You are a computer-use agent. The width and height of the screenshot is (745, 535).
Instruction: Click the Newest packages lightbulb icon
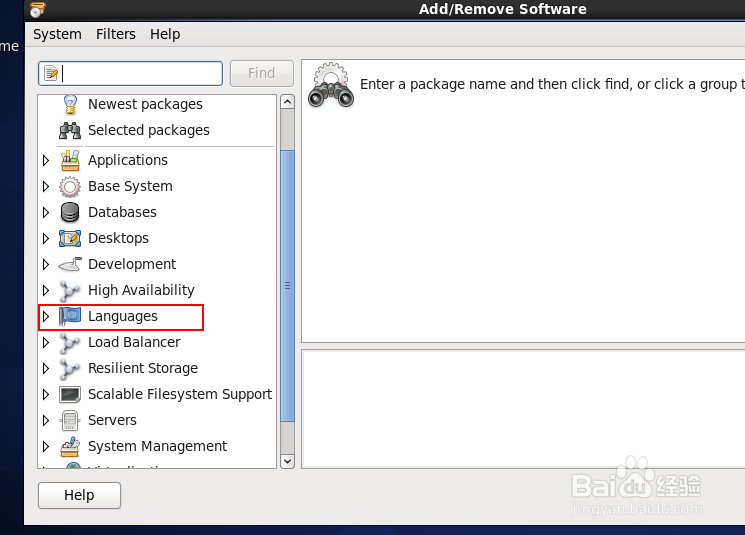point(70,104)
